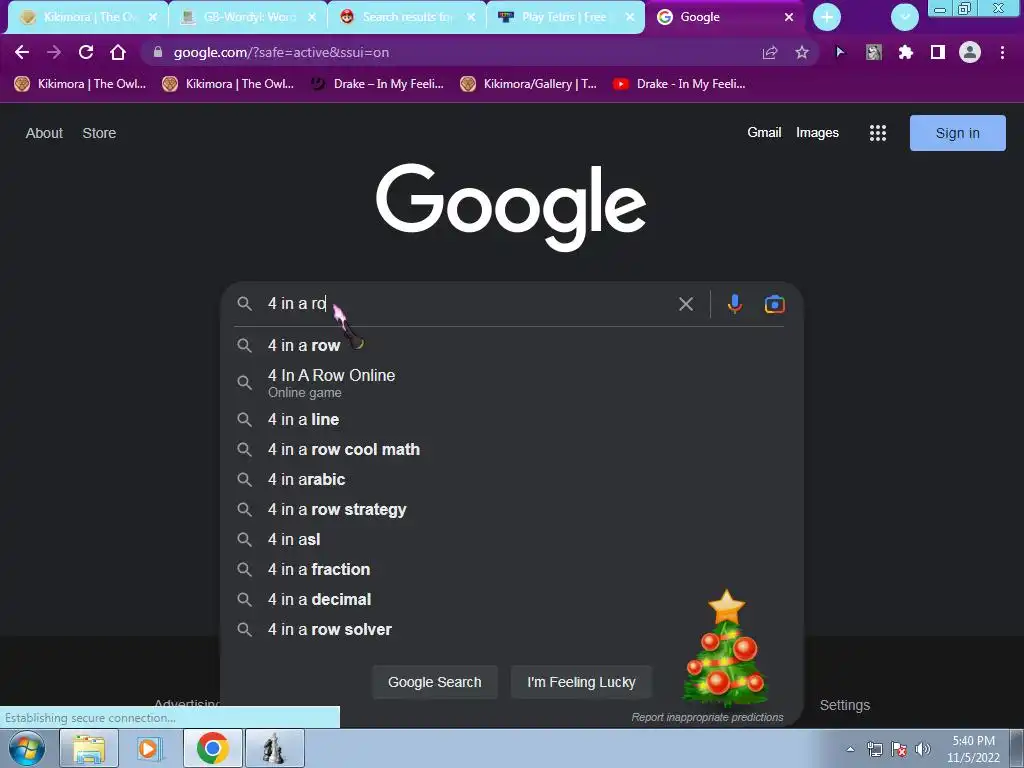The height and width of the screenshot is (768, 1024).
Task: Open the Google apps grid
Action: 878,133
